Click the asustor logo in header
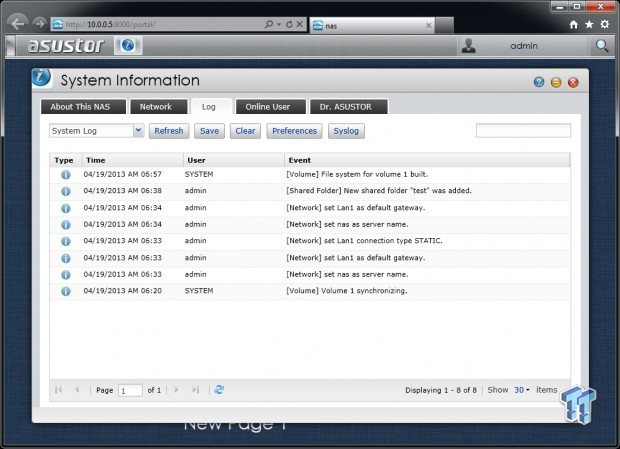620x449 pixels. 66,46
